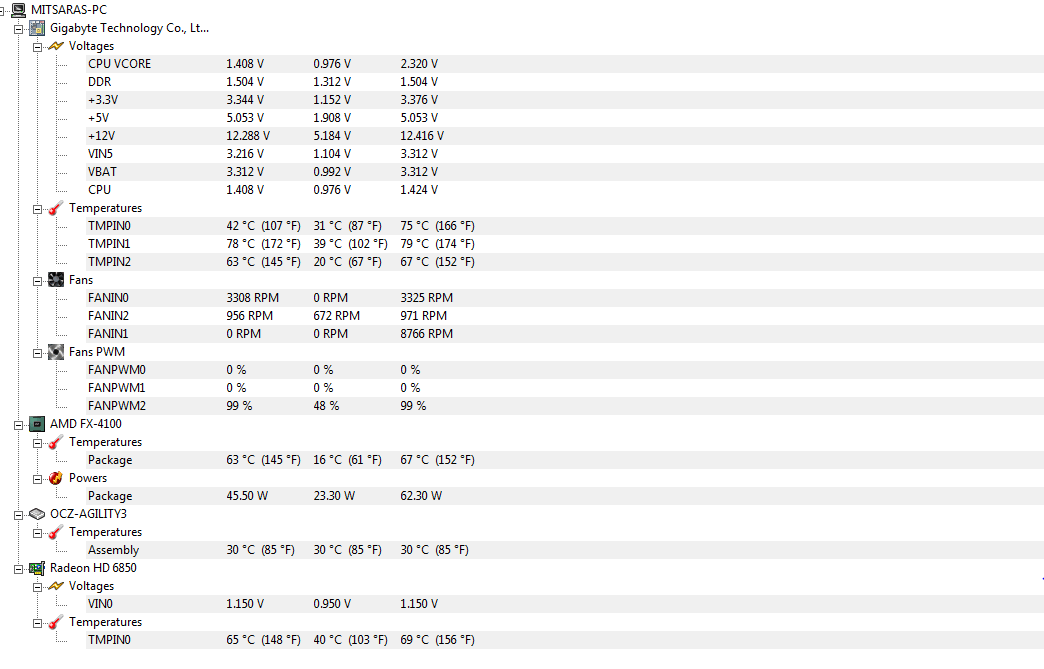
Task: Collapse the OCZ-AGILITY3 Temperatures section
Action: click(37, 533)
